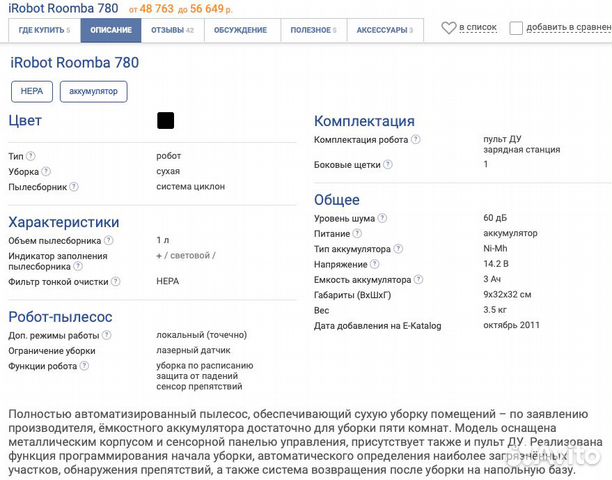Viewport: 612px width, 480px height.
Task: Open help icon next to Тип аккумулятора
Action: click(398, 248)
